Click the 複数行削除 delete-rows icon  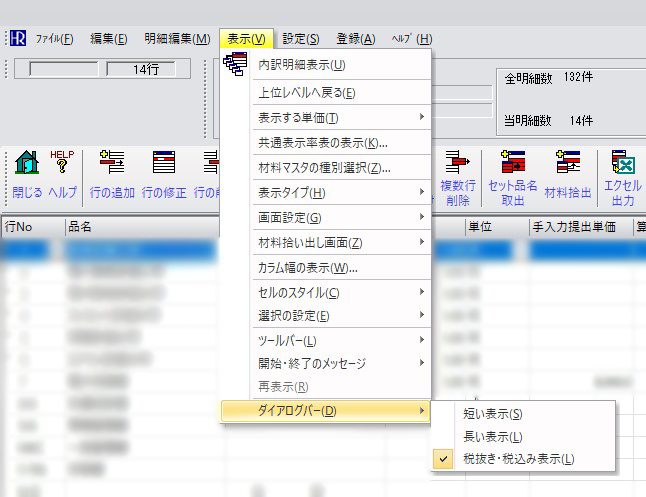[x=457, y=164]
